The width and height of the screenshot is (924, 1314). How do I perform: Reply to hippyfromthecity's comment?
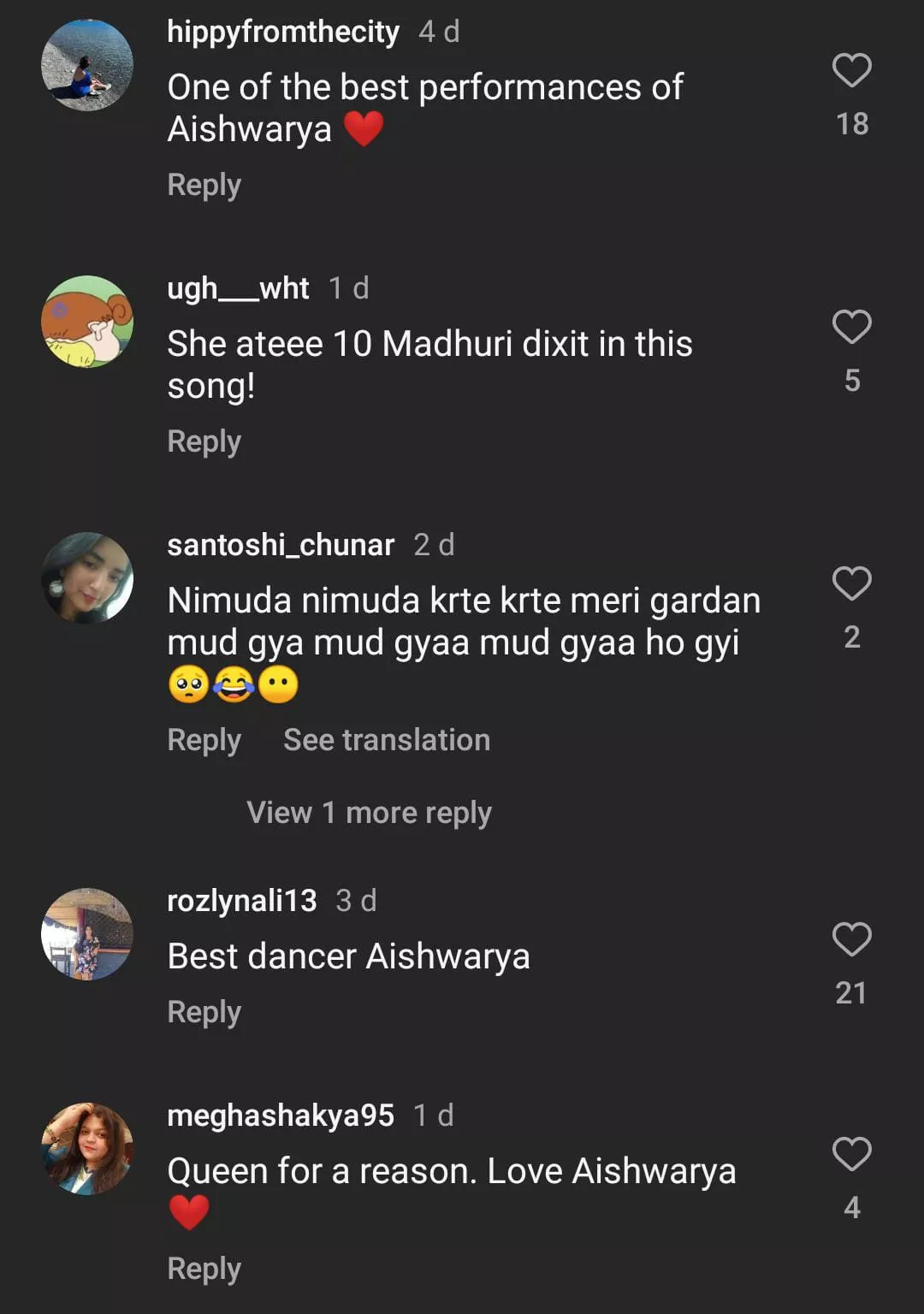[x=204, y=185]
